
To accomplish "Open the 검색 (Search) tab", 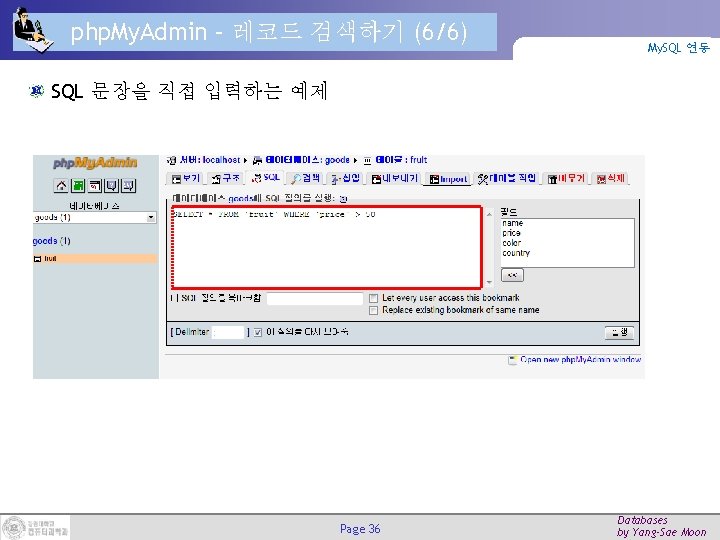I will 306,179.
